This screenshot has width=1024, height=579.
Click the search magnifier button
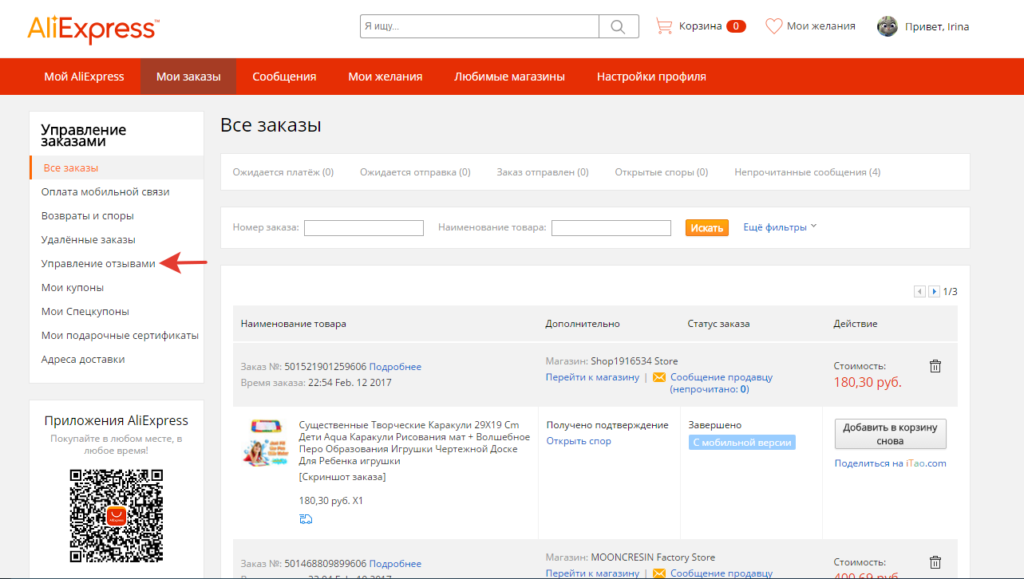coord(618,27)
